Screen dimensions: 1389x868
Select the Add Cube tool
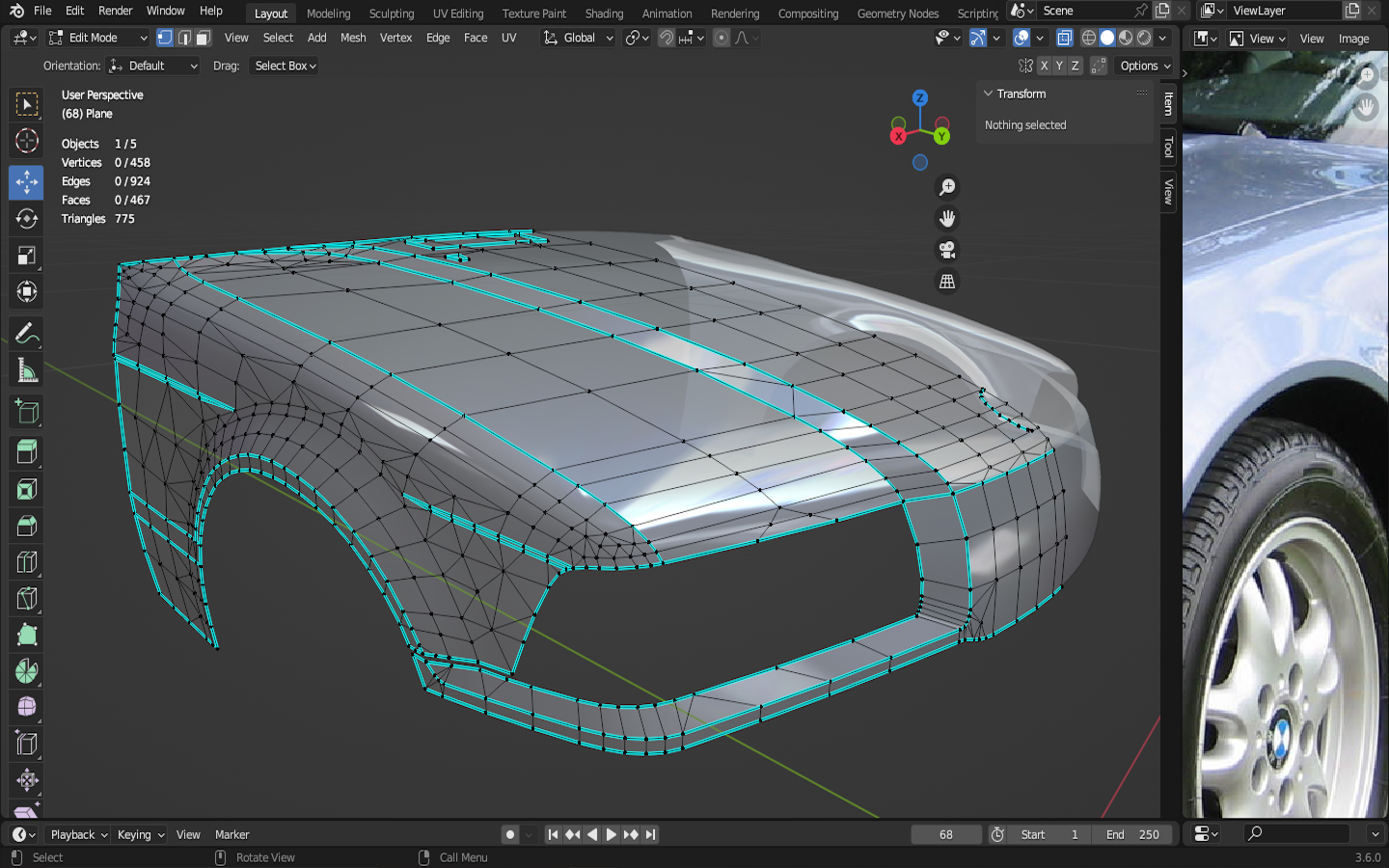[x=26, y=412]
